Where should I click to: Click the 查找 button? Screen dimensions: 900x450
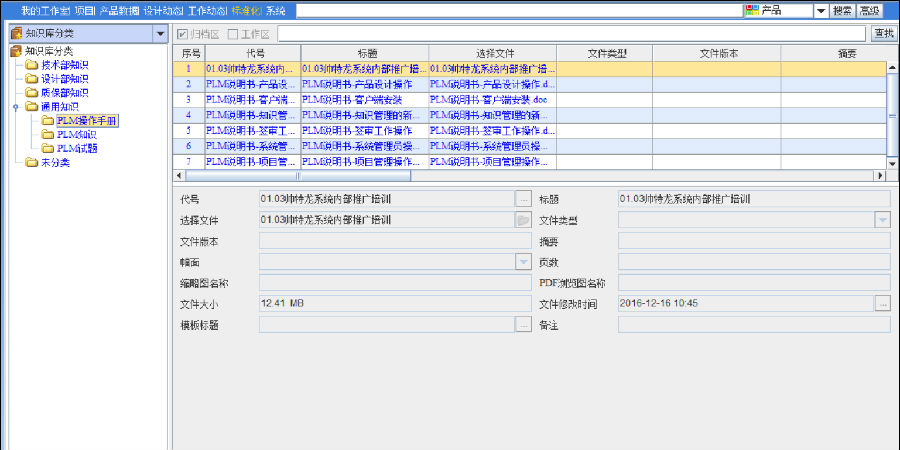coord(883,34)
